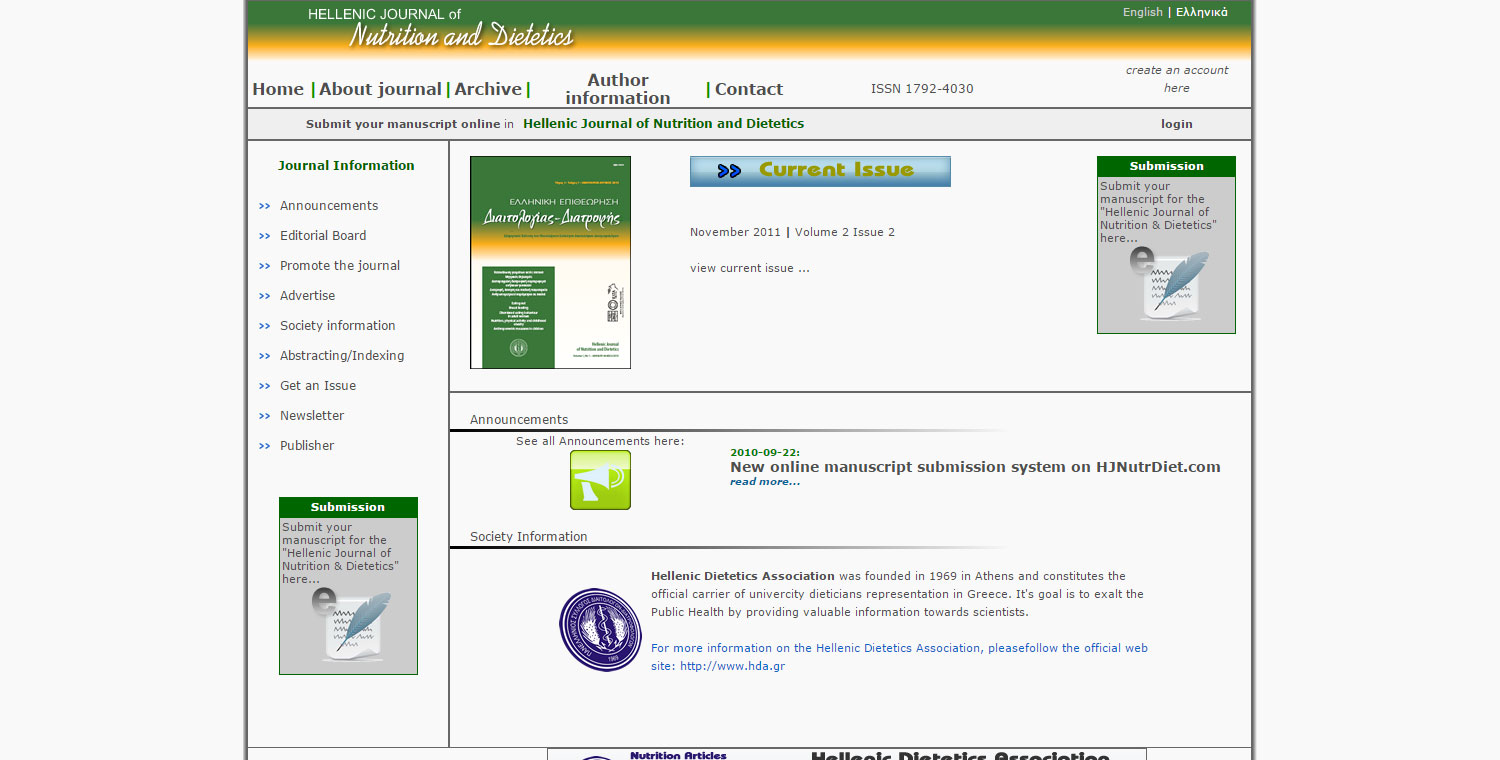
Task: Open Abstracting/Indexing sidebar link
Action: pos(342,356)
